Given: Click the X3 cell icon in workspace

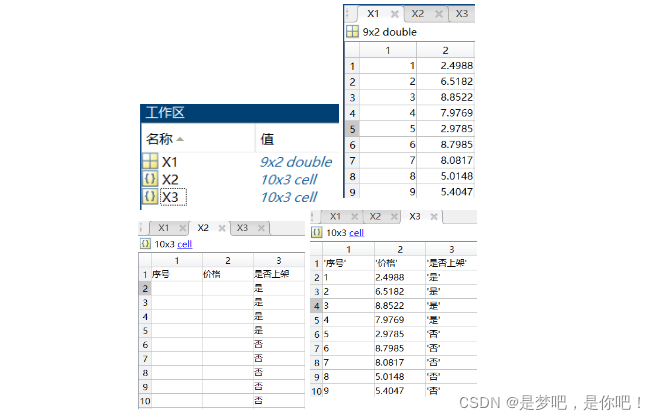Looking at the screenshot, I should [x=150, y=196].
